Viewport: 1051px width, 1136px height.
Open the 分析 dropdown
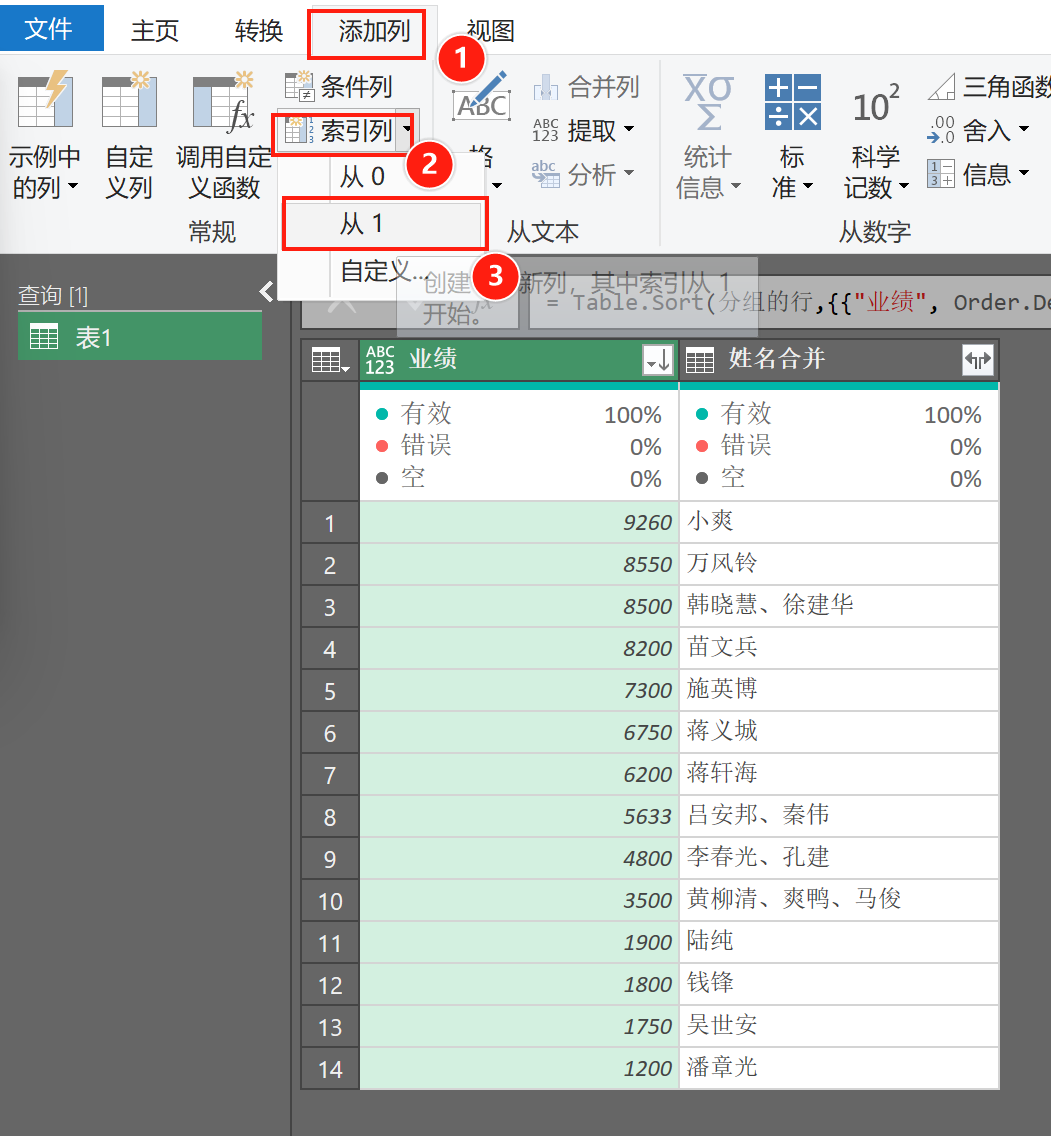point(583,174)
